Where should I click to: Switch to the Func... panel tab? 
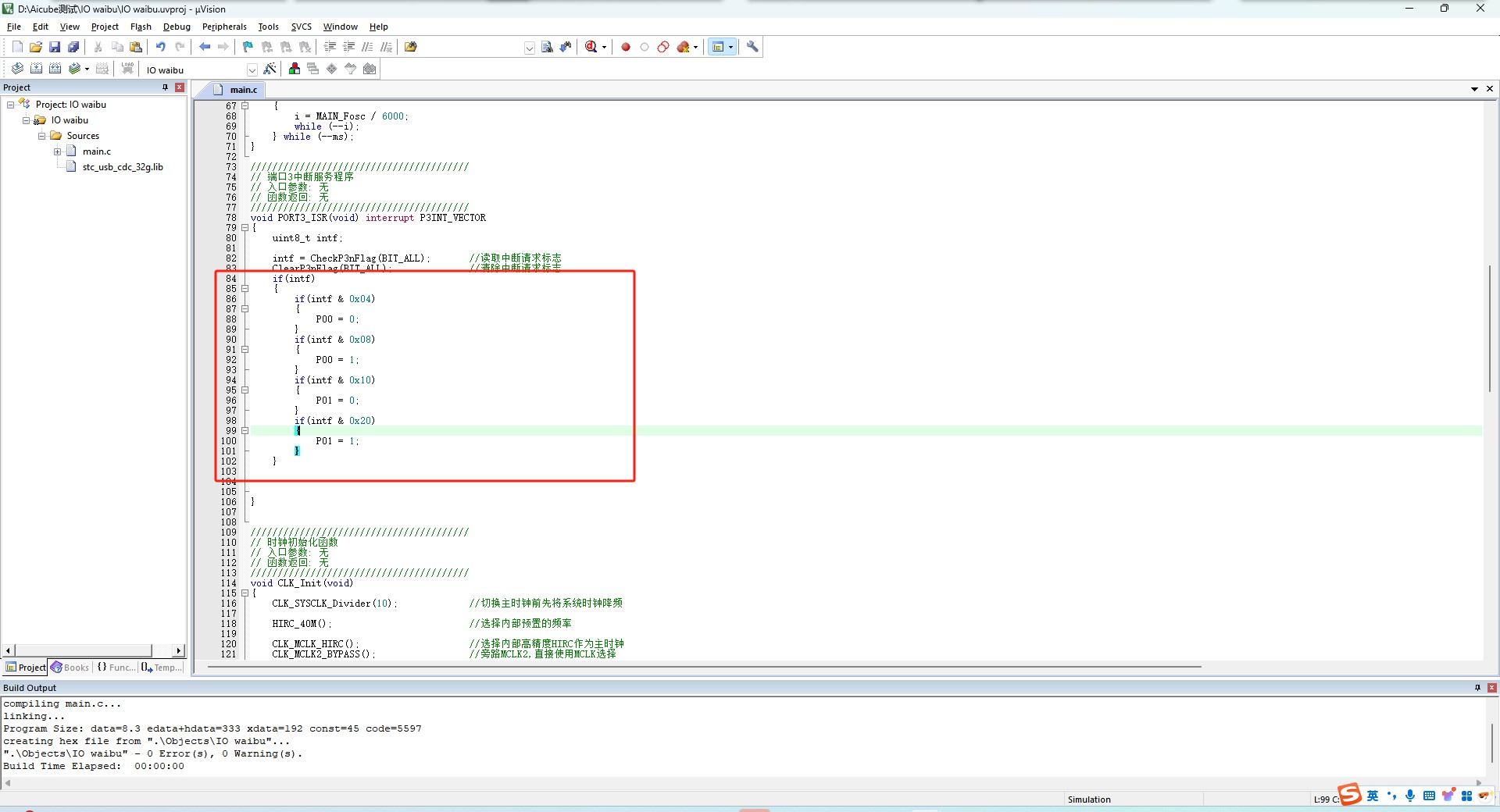coord(116,668)
